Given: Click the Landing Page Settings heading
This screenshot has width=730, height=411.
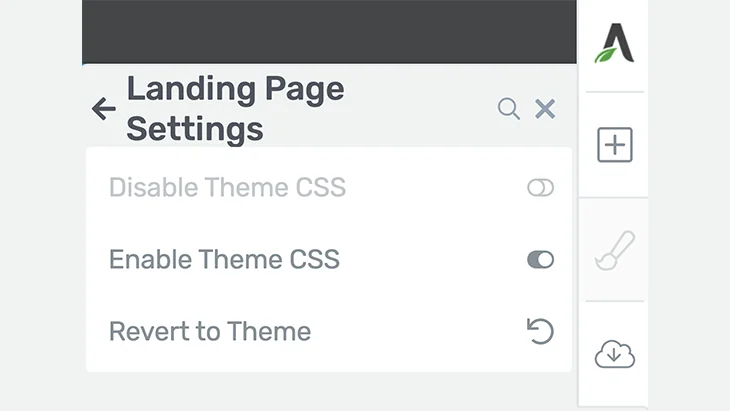Looking at the screenshot, I should (235, 108).
